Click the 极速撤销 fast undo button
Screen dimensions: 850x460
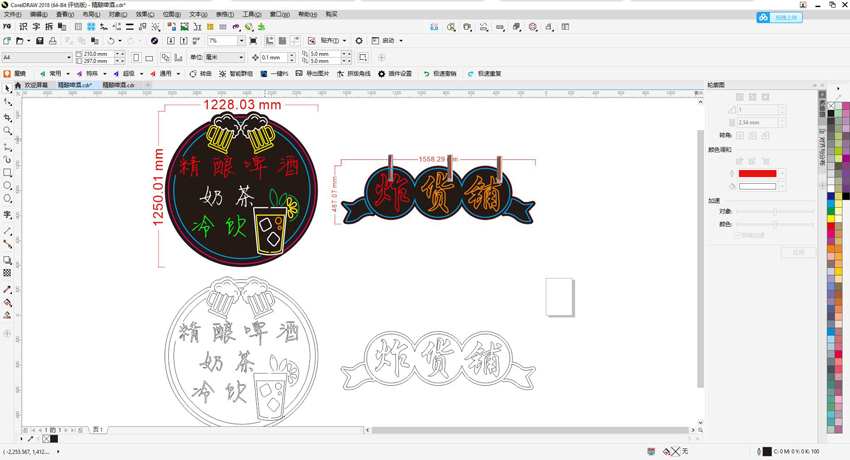click(x=440, y=74)
